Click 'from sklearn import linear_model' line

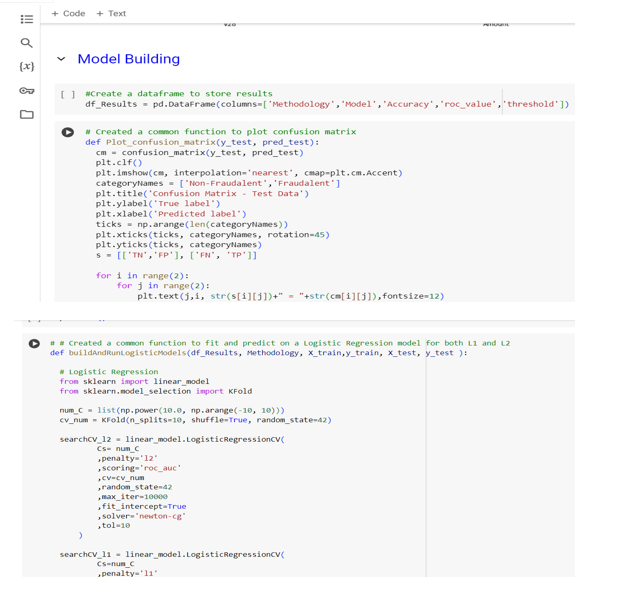(x=134, y=381)
